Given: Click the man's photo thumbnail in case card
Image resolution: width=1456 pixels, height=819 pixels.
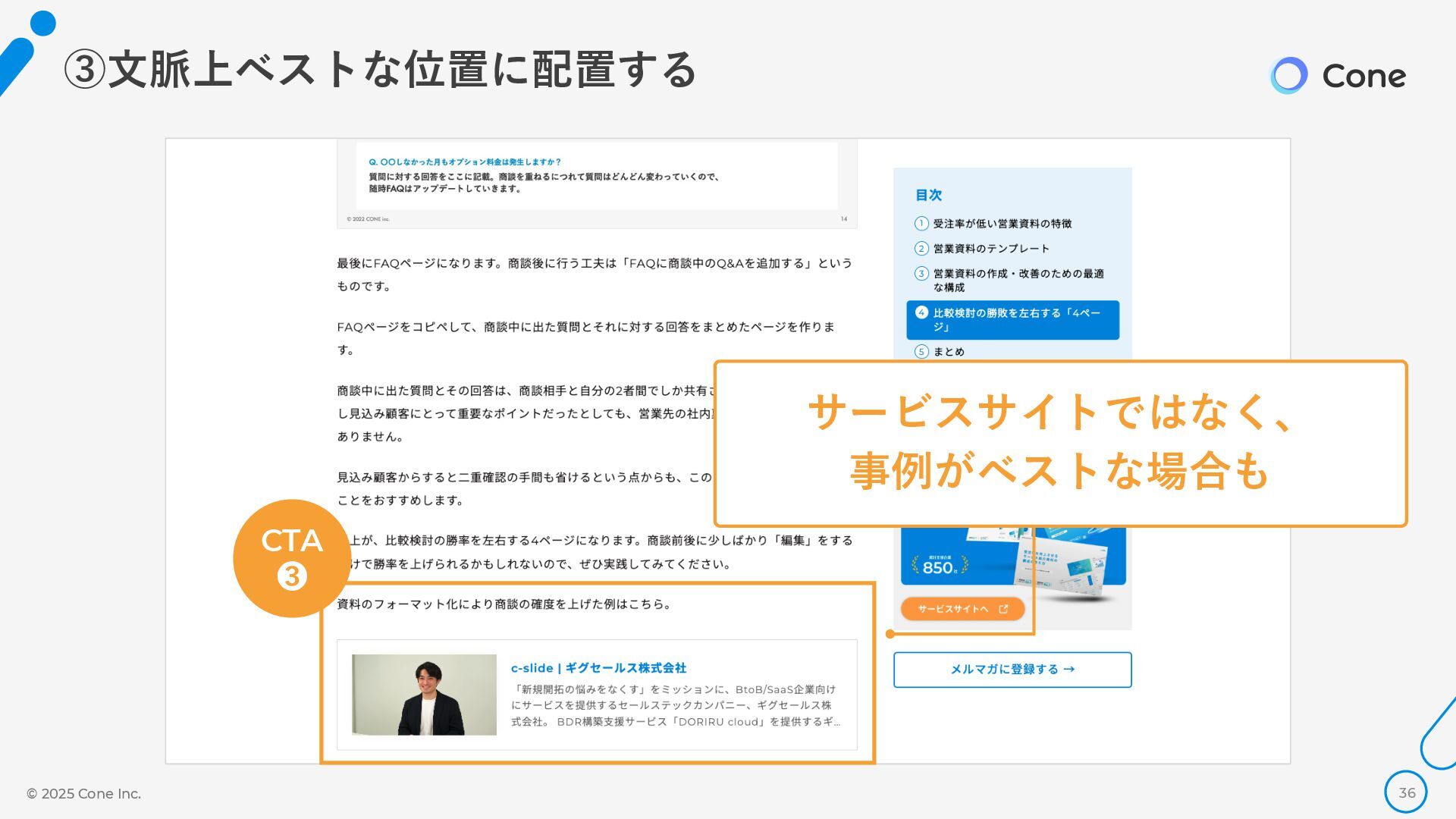Looking at the screenshot, I should click(424, 695).
